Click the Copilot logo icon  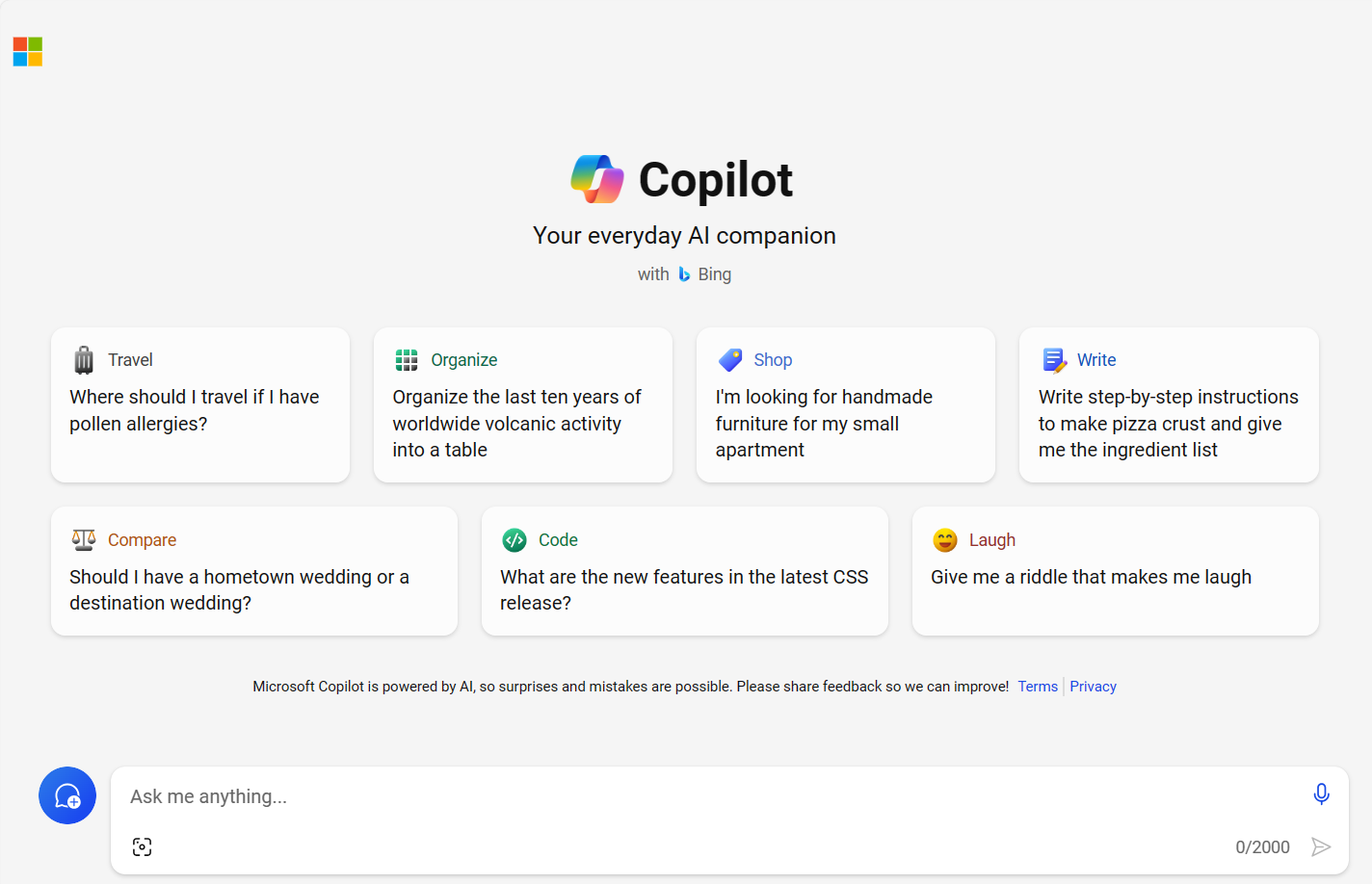point(597,179)
